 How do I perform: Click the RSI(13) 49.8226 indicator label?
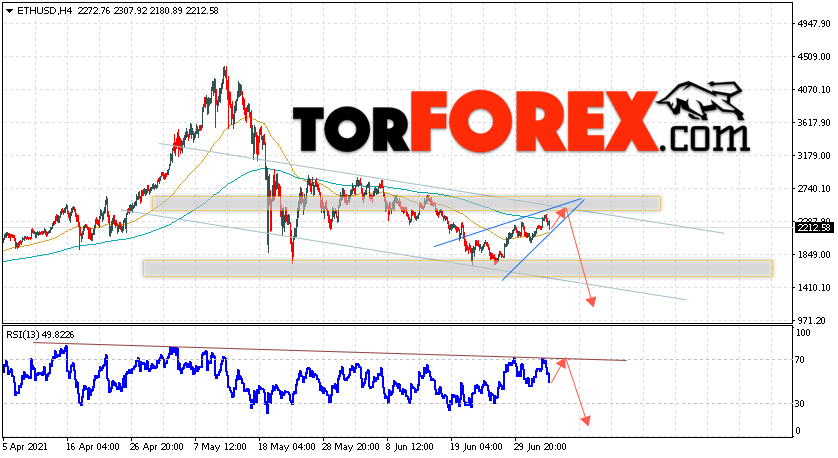pyautogui.click(x=40, y=335)
